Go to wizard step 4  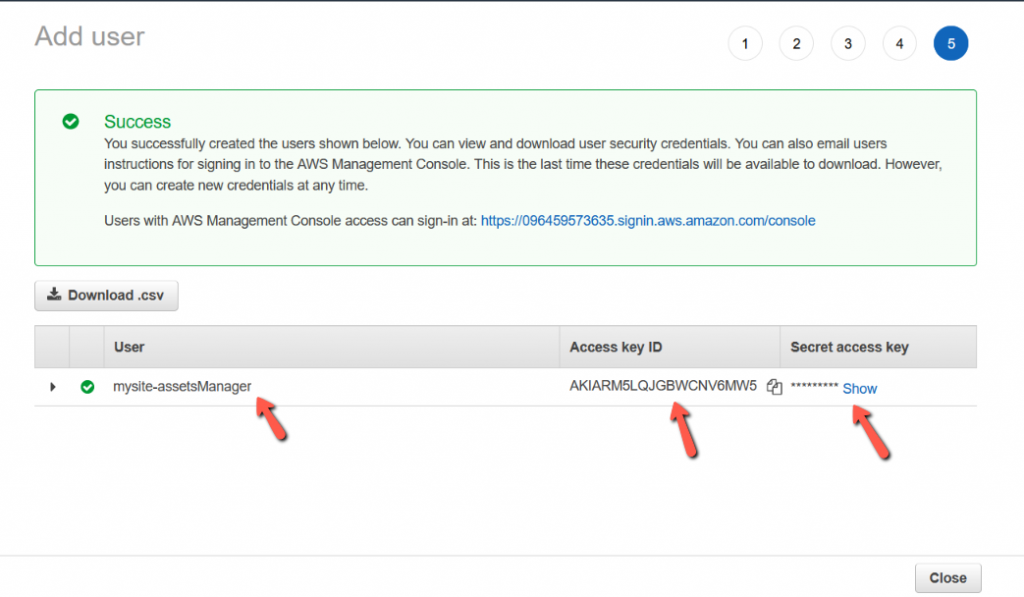(899, 44)
